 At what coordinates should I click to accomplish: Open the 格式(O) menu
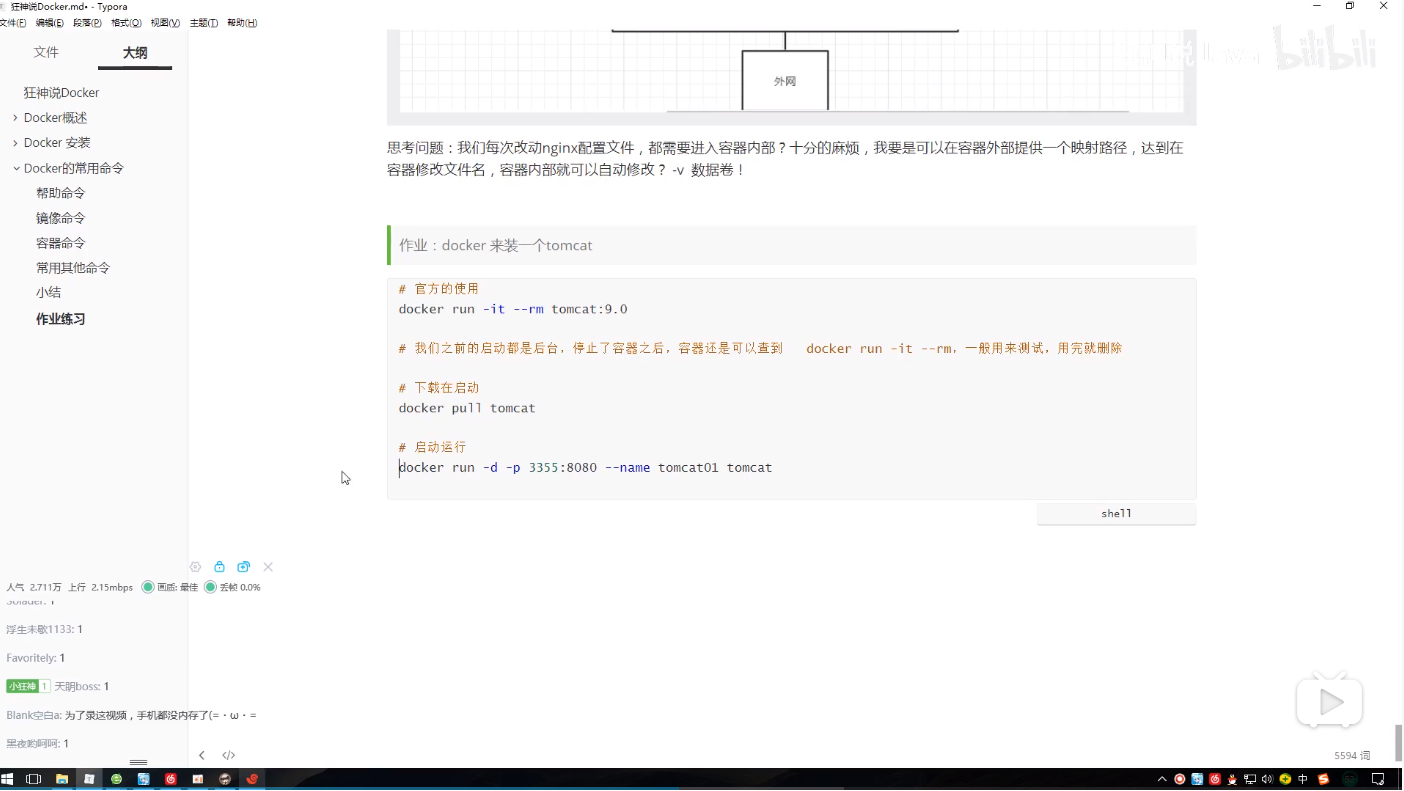tap(126, 23)
